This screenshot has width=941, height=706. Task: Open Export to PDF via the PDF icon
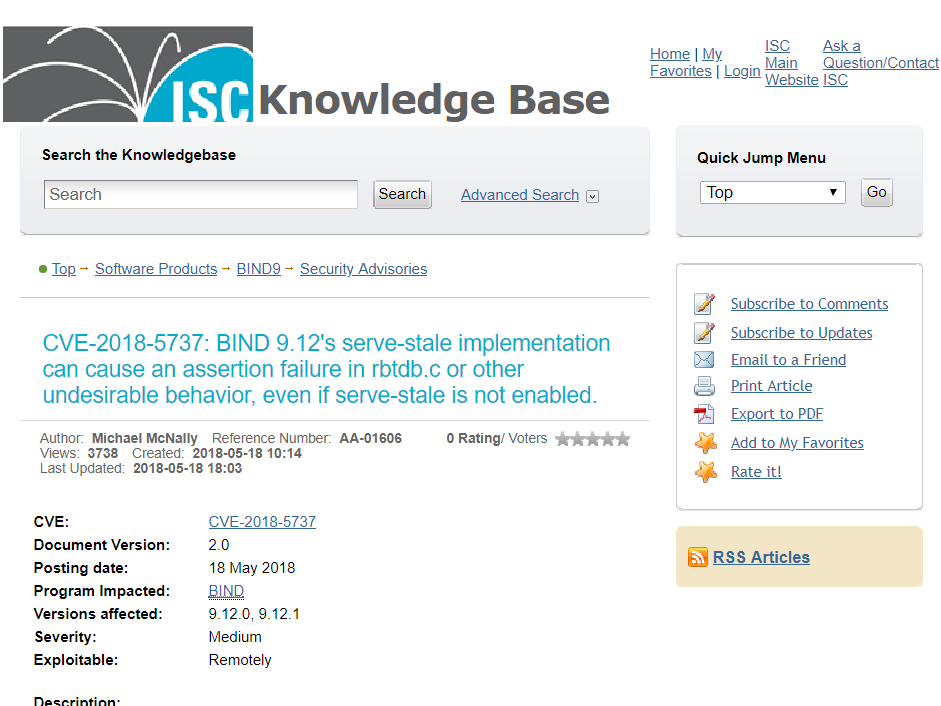point(704,414)
